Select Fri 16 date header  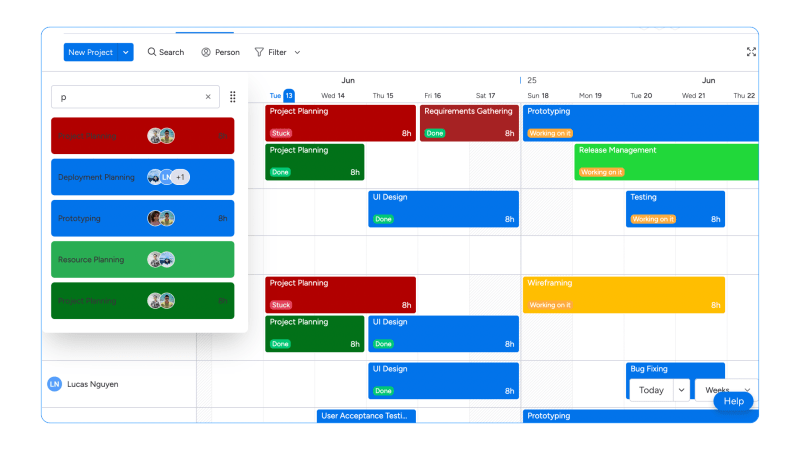click(x=433, y=95)
